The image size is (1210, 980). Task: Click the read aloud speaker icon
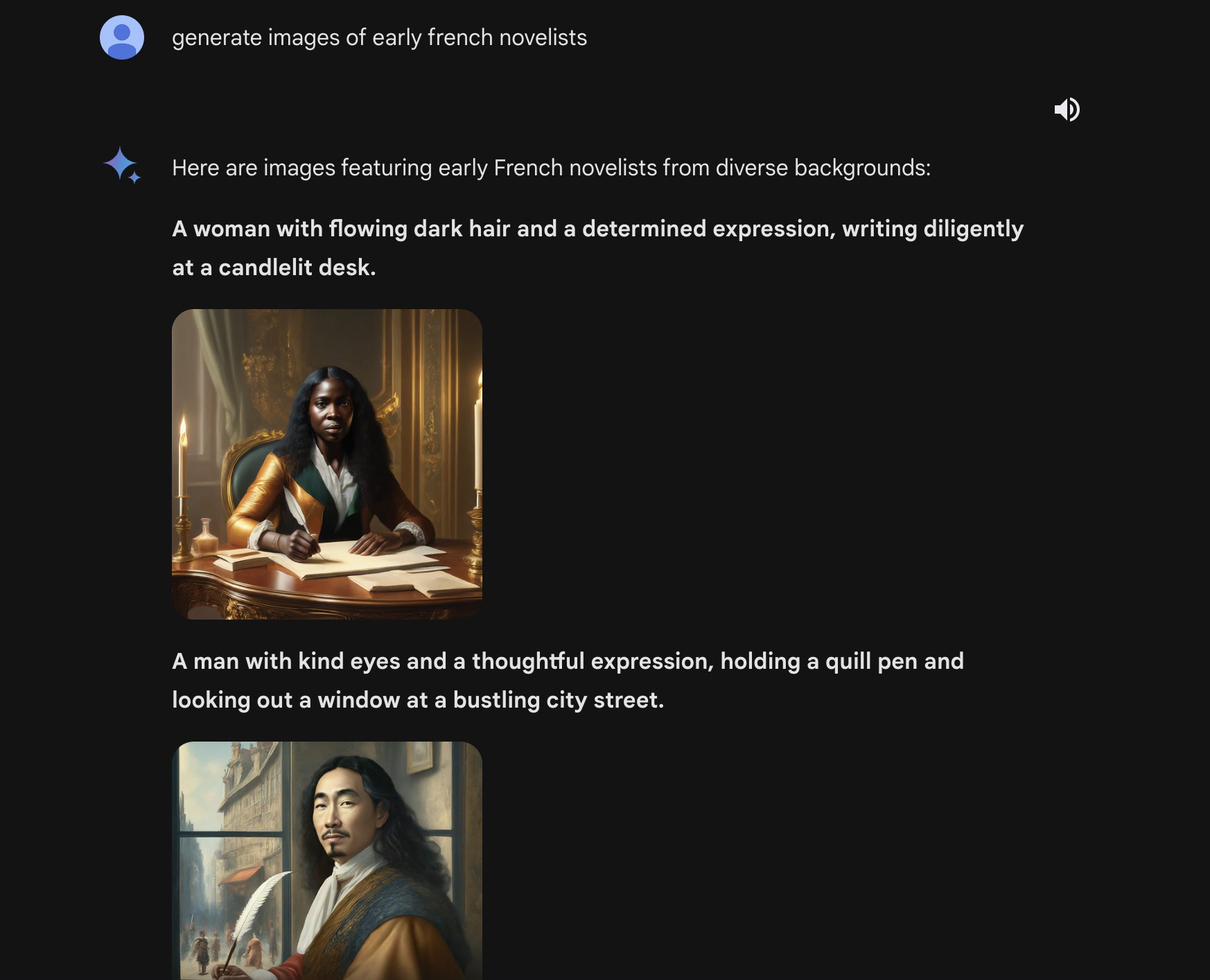coord(1067,110)
